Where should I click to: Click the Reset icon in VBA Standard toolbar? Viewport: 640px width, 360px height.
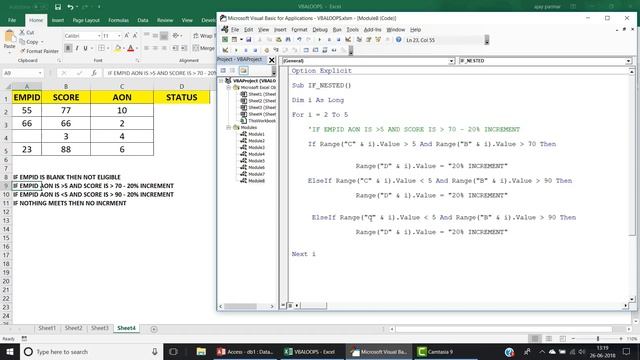338,40
